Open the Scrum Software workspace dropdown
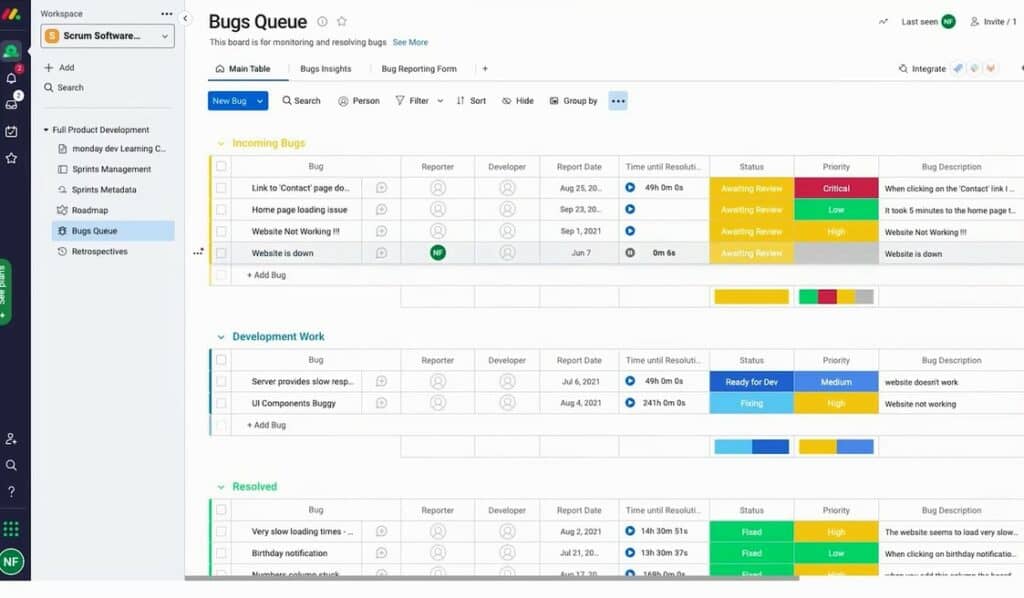 click(x=107, y=36)
